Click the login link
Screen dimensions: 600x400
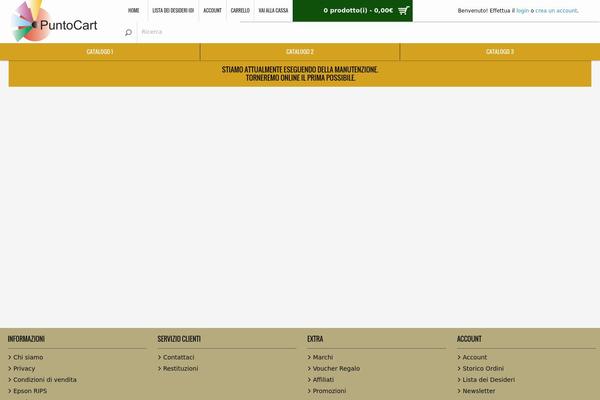pos(522,11)
